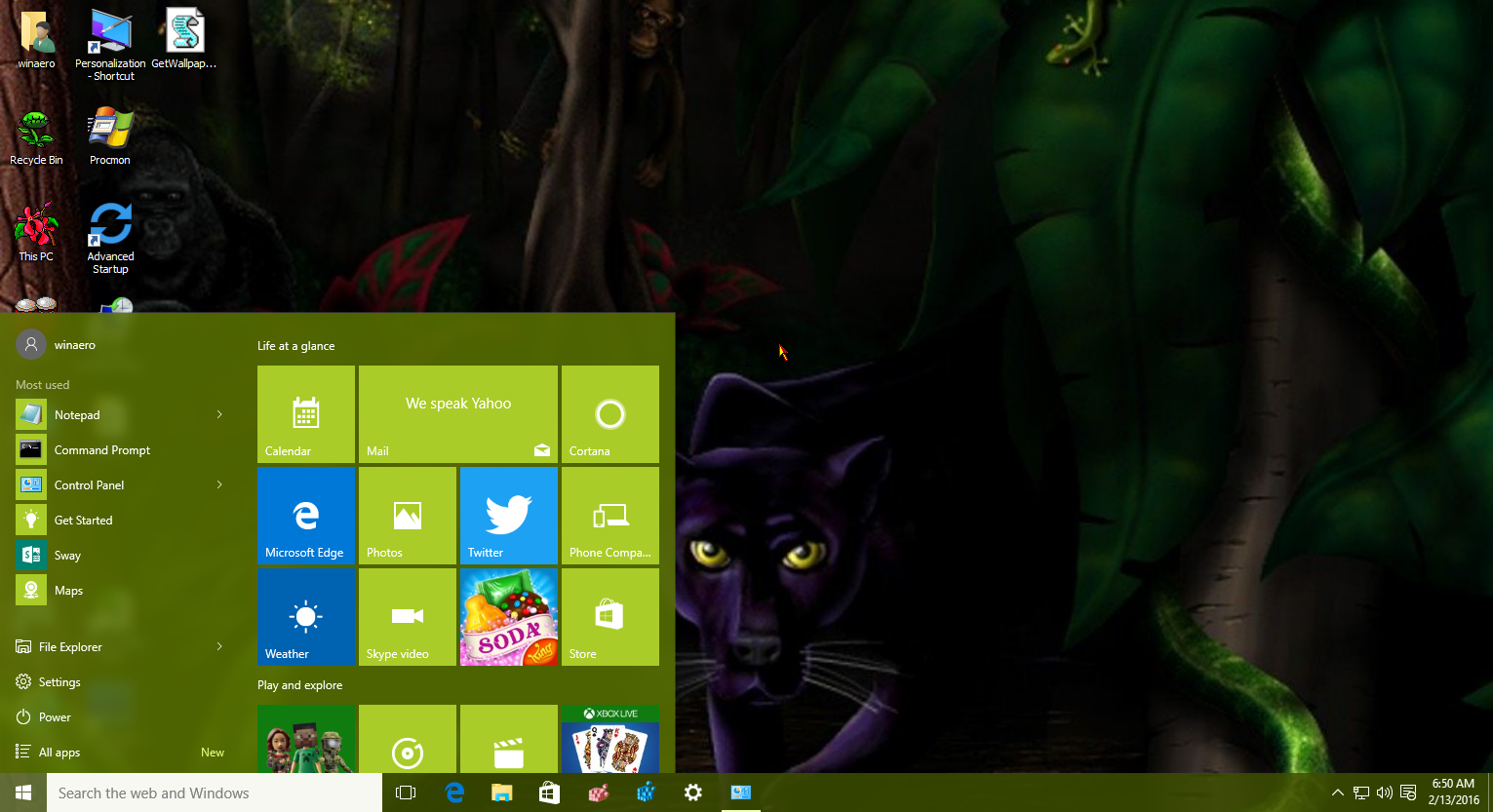Open Command Prompt from the Most used list
Viewport: 1493px width, 812px height.
tap(120, 449)
